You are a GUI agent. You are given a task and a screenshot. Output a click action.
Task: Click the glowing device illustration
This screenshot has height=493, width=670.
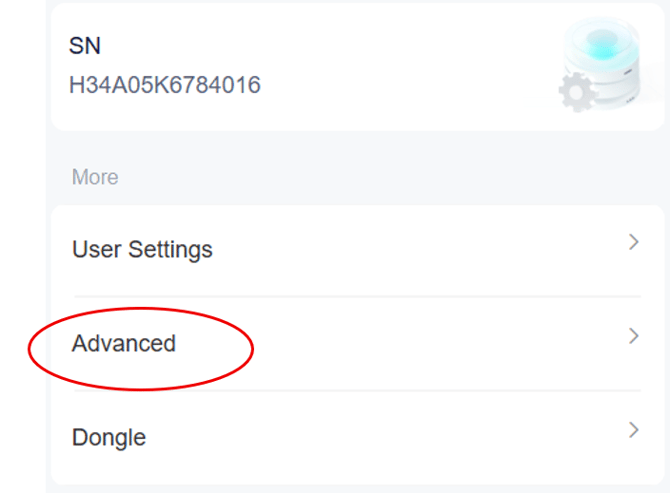(602, 64)
